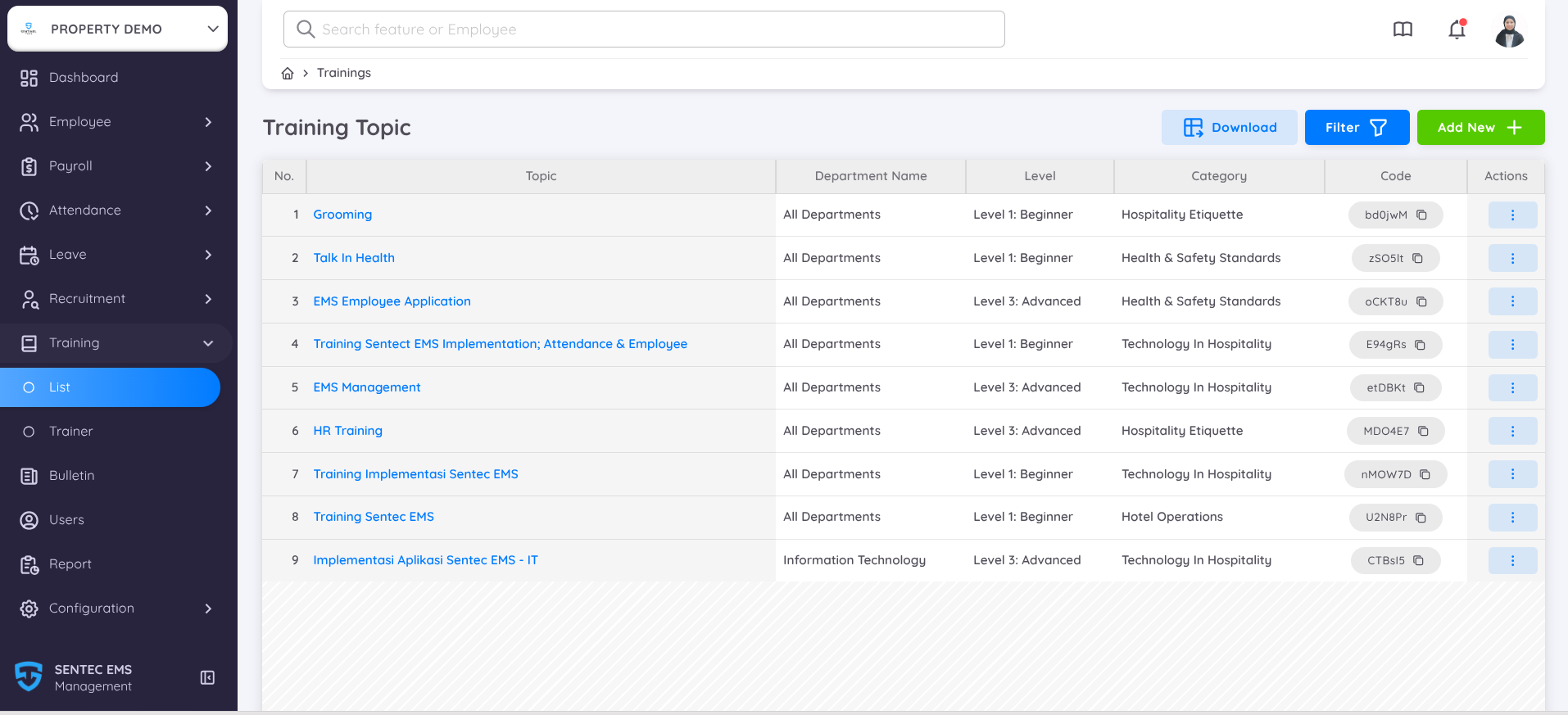Click the Topic column header
The height and width of the screenshot is (715, 1568).
coord(541,176)
